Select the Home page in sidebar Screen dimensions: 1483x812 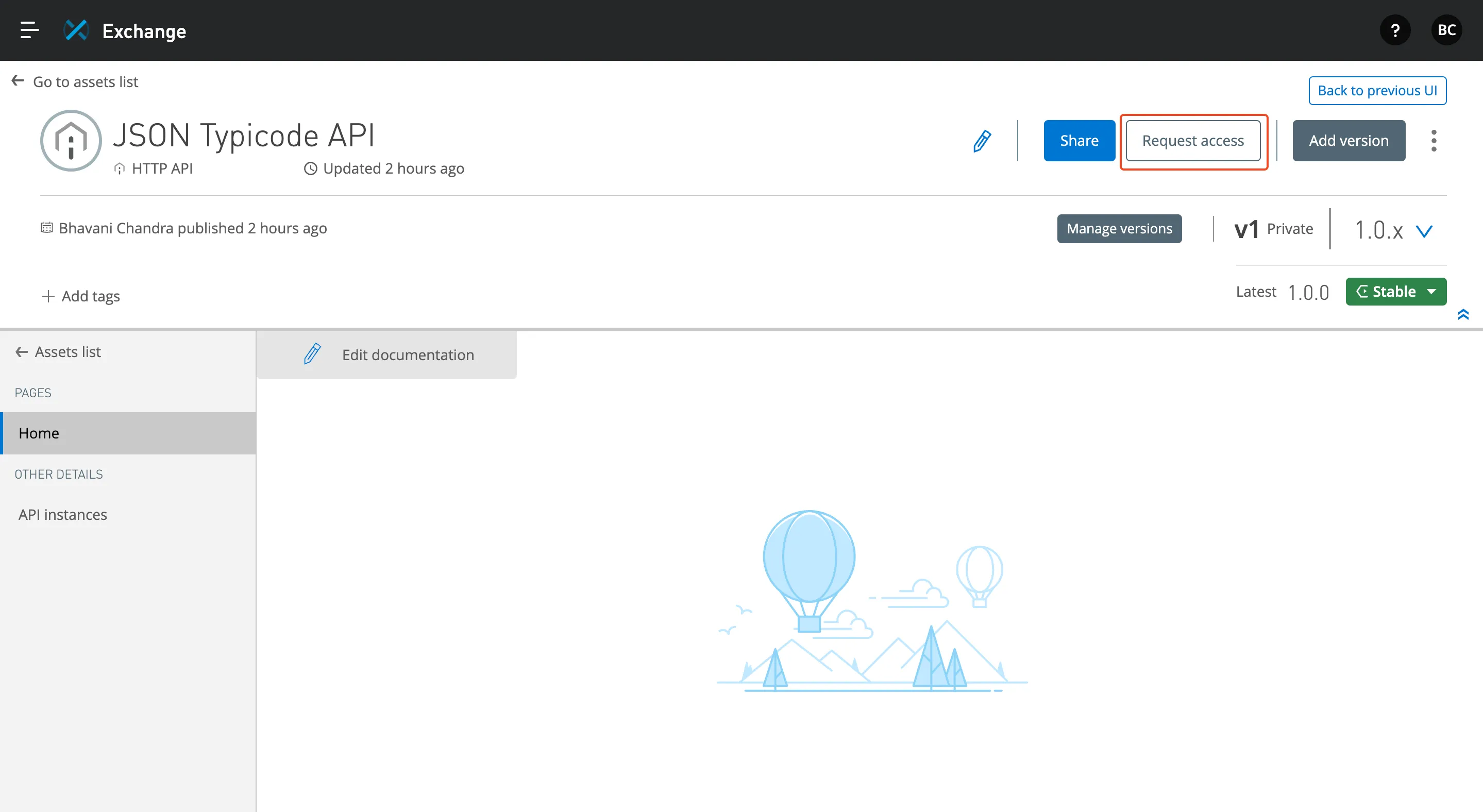128,433
